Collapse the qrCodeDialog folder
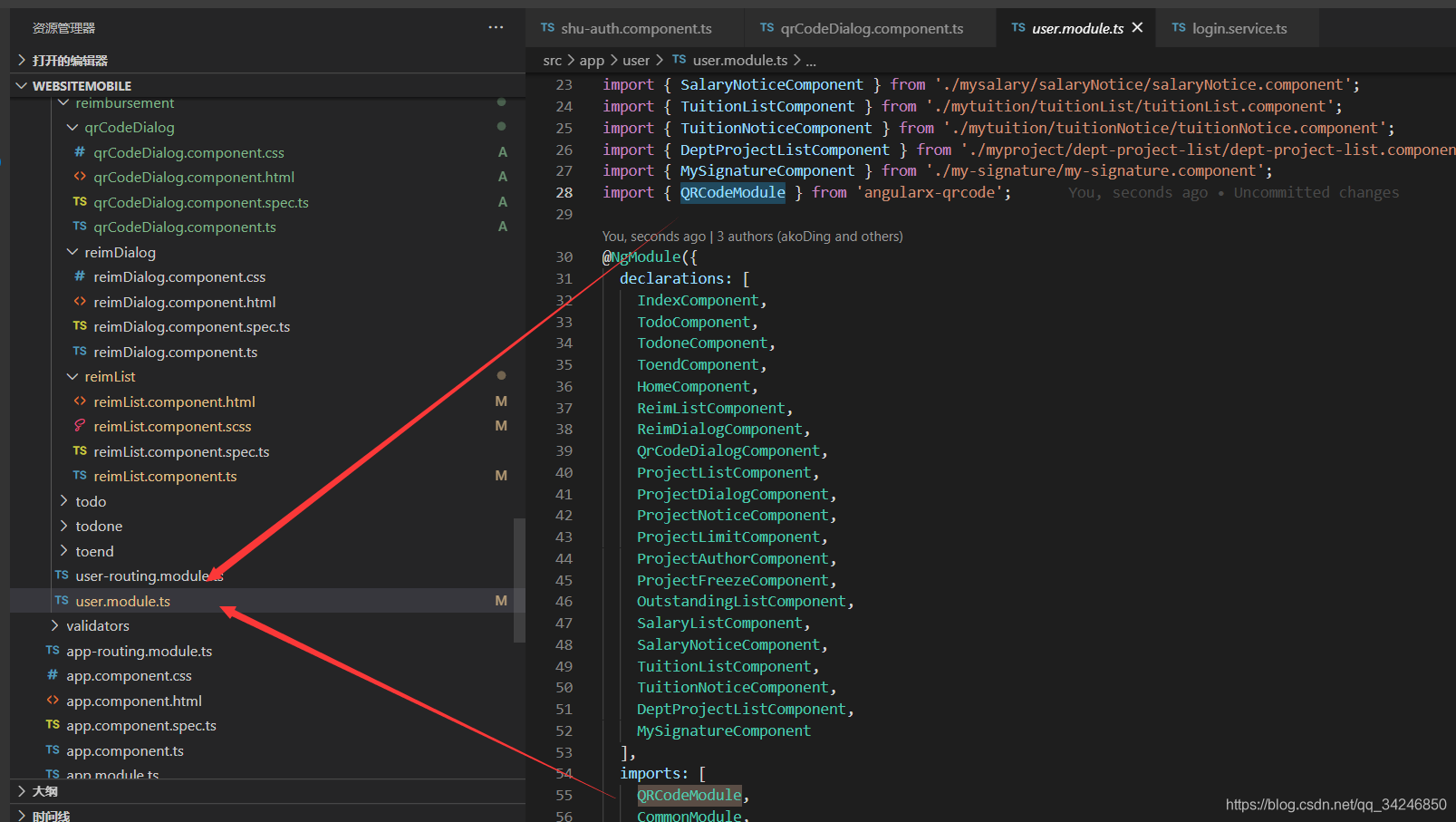Viewport: 1456px width, 822px height. point(130,128)
